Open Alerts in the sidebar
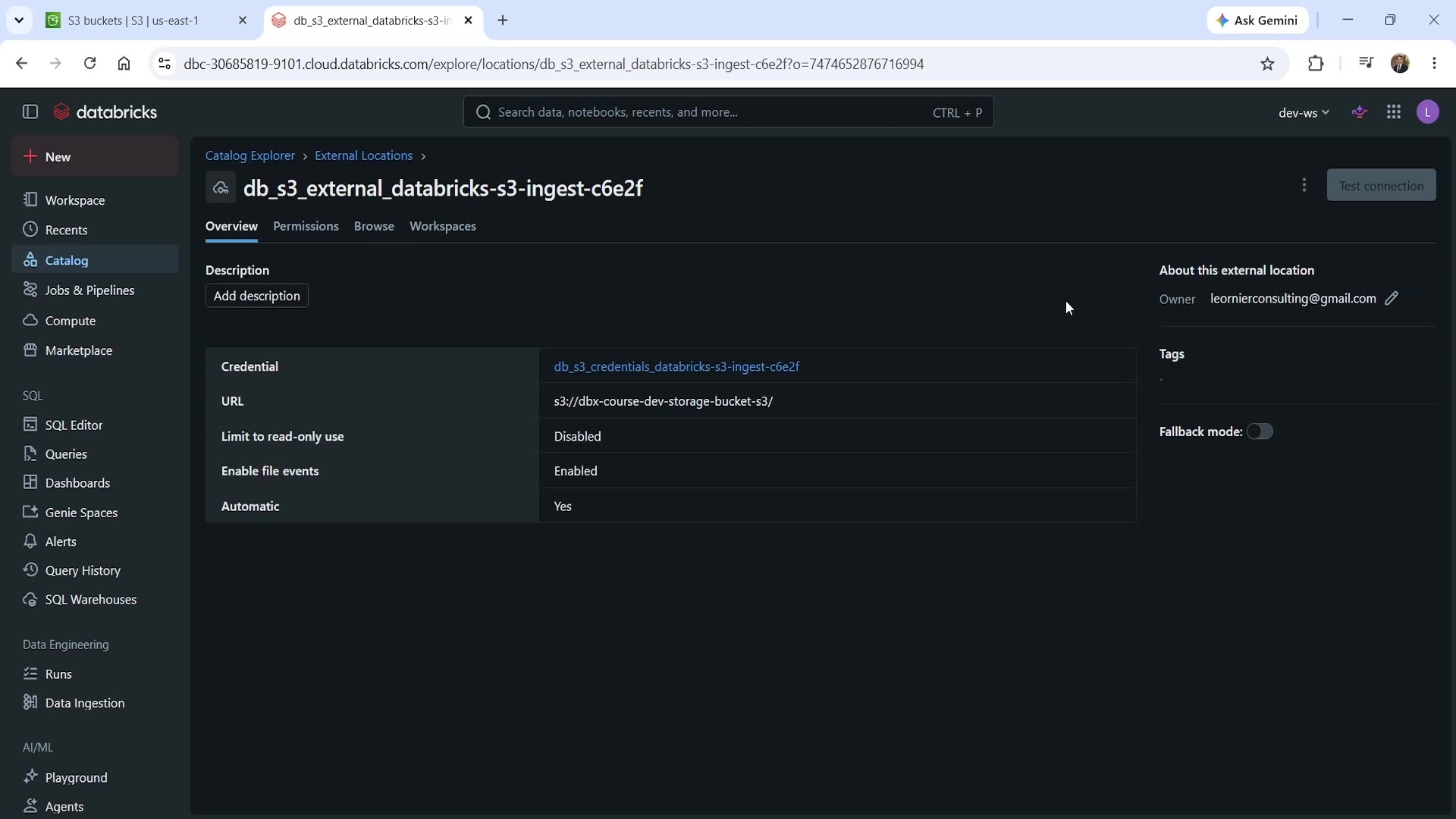 pyautogui.click(x=95, y=541)
